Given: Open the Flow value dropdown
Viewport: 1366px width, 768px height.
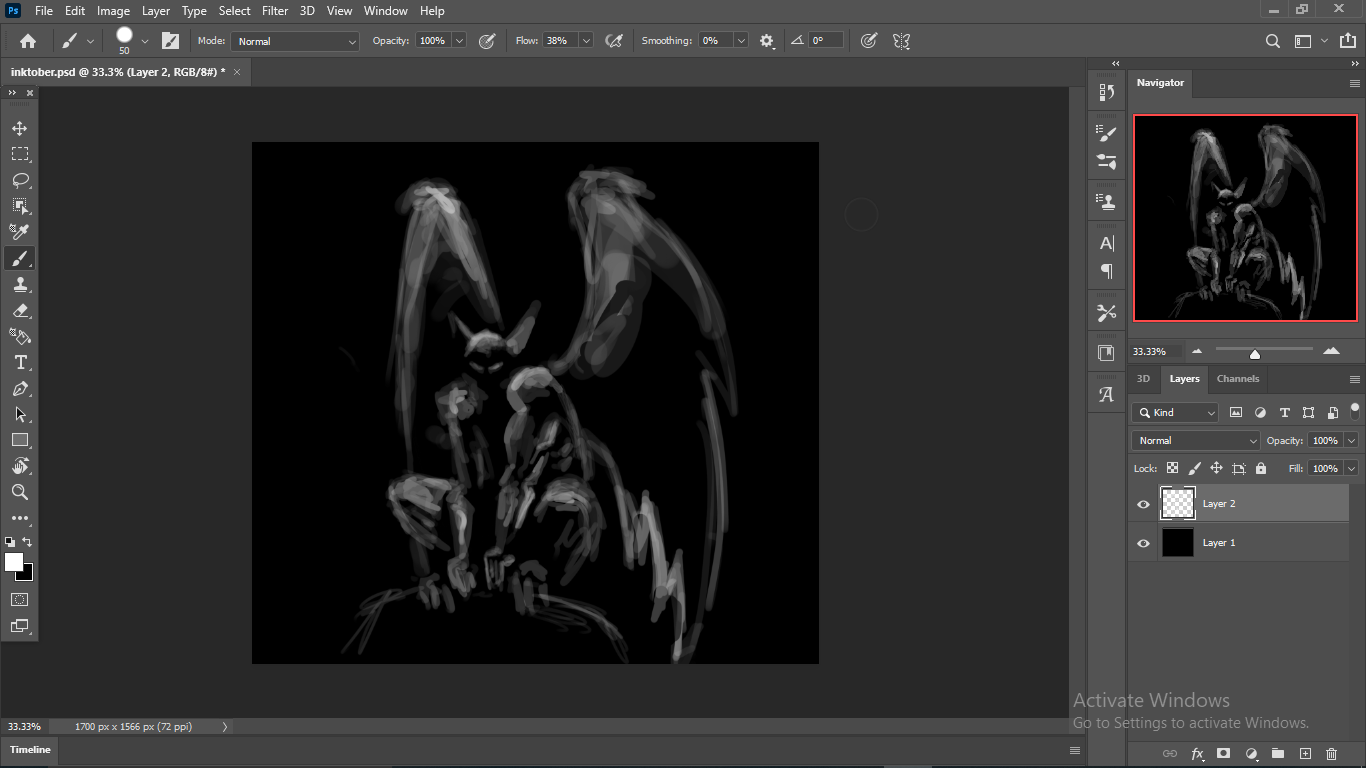Looking at the screenshot, I should pos(586,41).
